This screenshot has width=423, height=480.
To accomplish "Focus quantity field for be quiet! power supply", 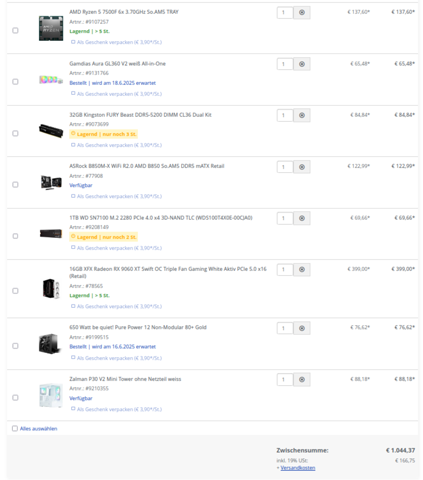I will pyautogui.click(x=285, y=328).
